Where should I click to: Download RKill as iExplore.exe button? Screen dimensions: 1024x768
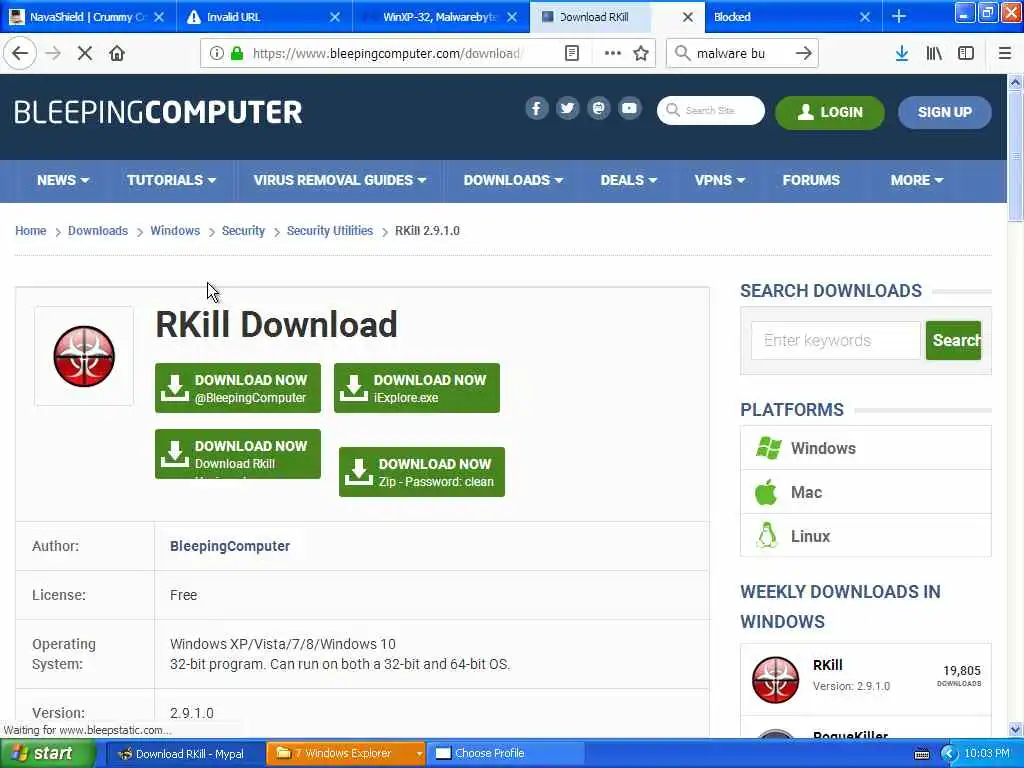pyautogui.click(x=417, y=388)
